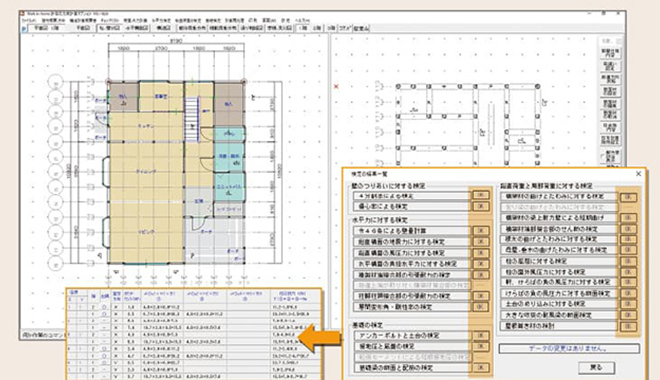Screen dimensions: 660x380
Task: Open 鉛直構面の地震力に対する検定 result
Action: [412, 242]
